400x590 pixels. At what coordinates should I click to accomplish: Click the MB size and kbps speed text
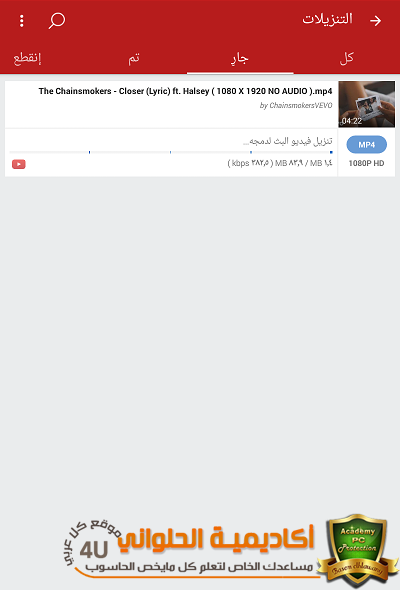click(x=280, y=163)
